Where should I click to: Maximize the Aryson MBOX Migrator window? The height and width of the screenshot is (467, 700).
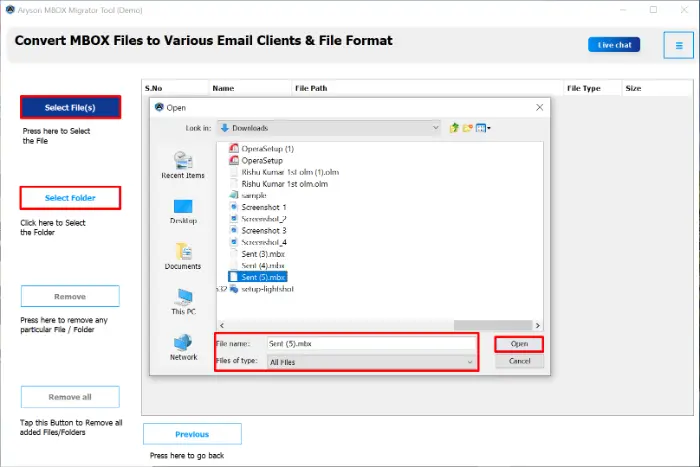pyautogui.click(x=653, y=9)
